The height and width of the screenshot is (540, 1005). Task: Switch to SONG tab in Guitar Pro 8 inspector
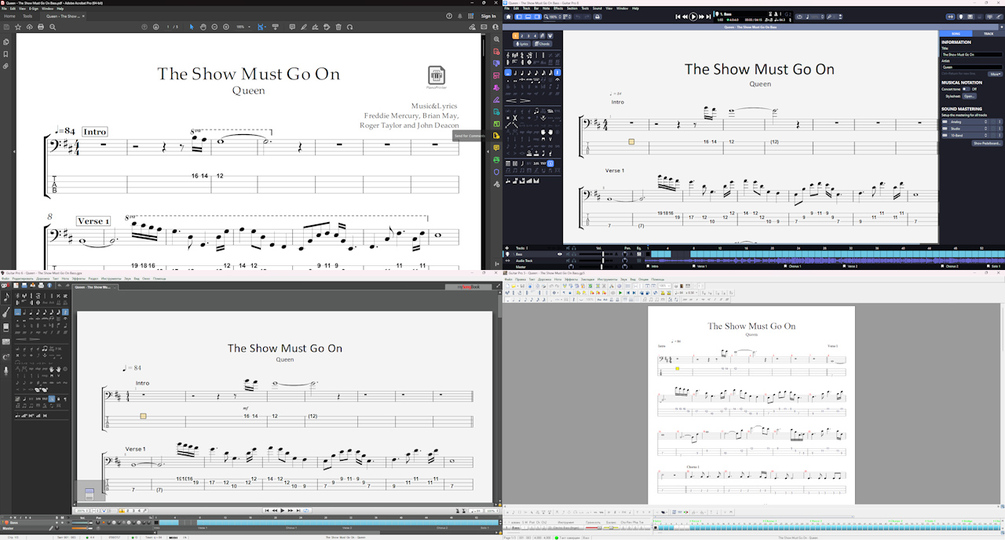[956, 33]
